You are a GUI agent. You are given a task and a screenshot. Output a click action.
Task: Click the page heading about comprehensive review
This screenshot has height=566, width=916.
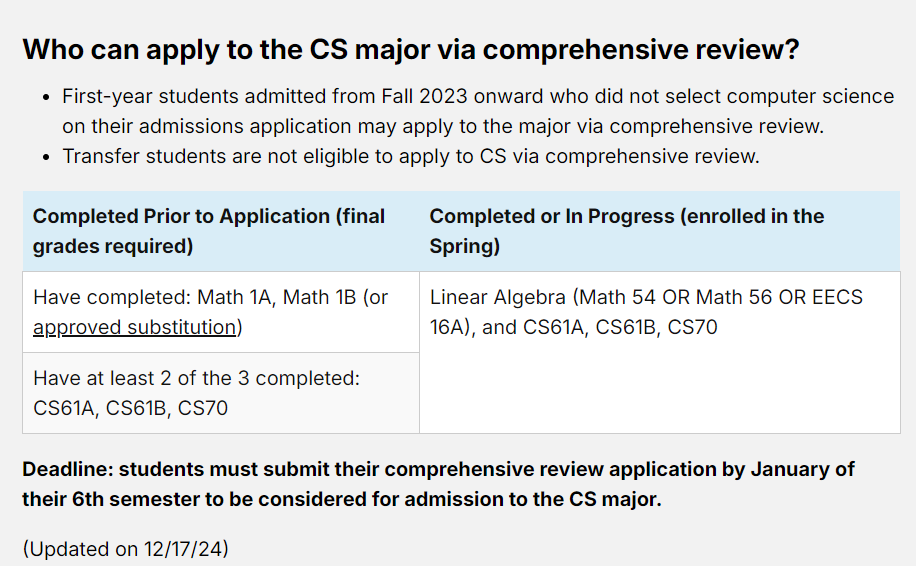411,49
